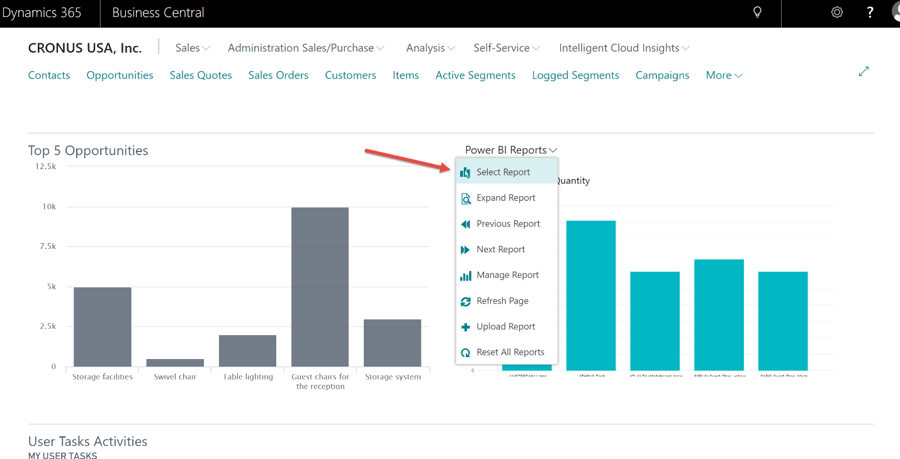
Task: Toggle the Power BI Reports dropdown
Action: coord(511,150)
